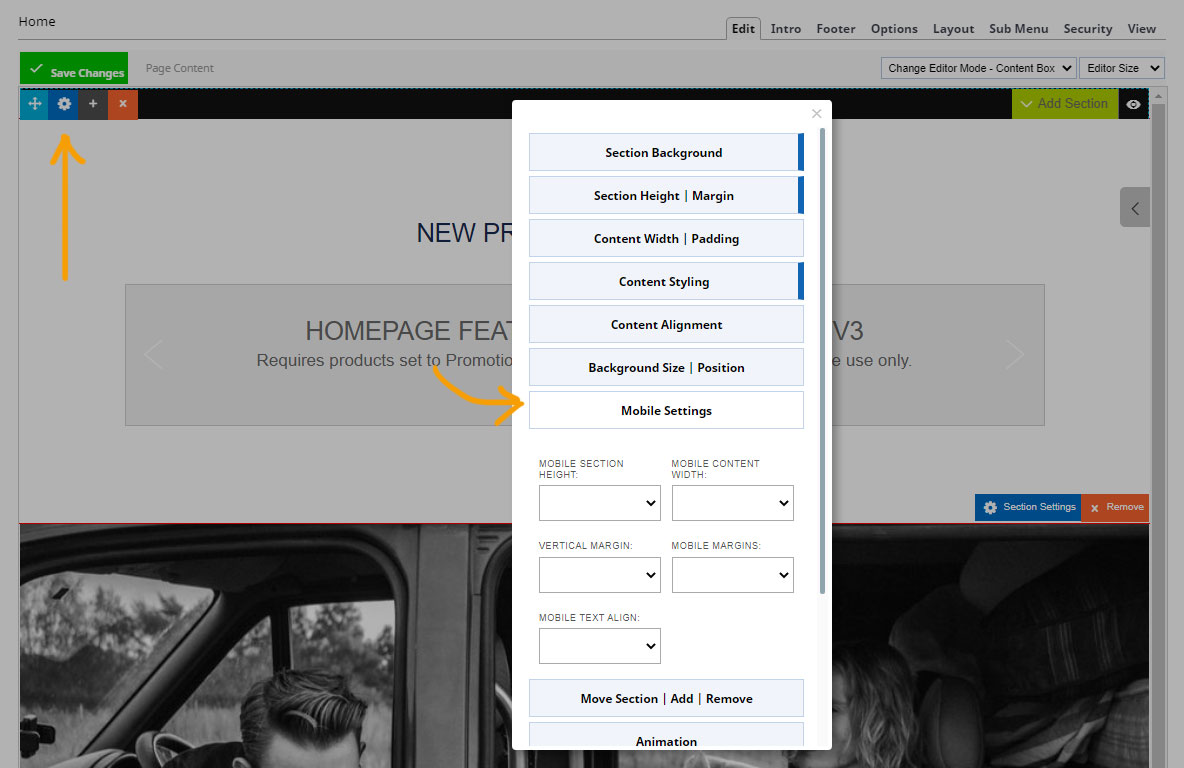
Task: Click Add Section button
Action: coord(1065,104)
